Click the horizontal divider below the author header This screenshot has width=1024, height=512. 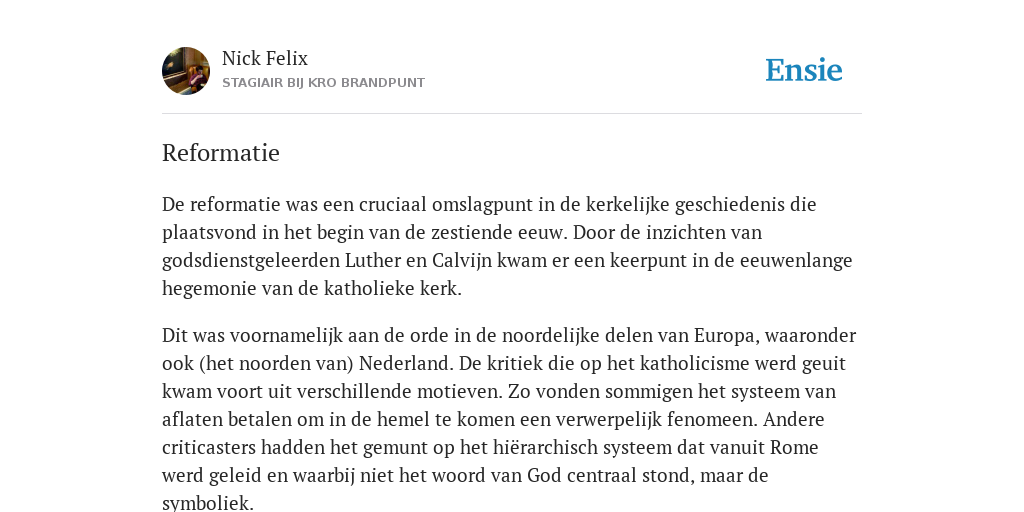(x=512, y=114)
